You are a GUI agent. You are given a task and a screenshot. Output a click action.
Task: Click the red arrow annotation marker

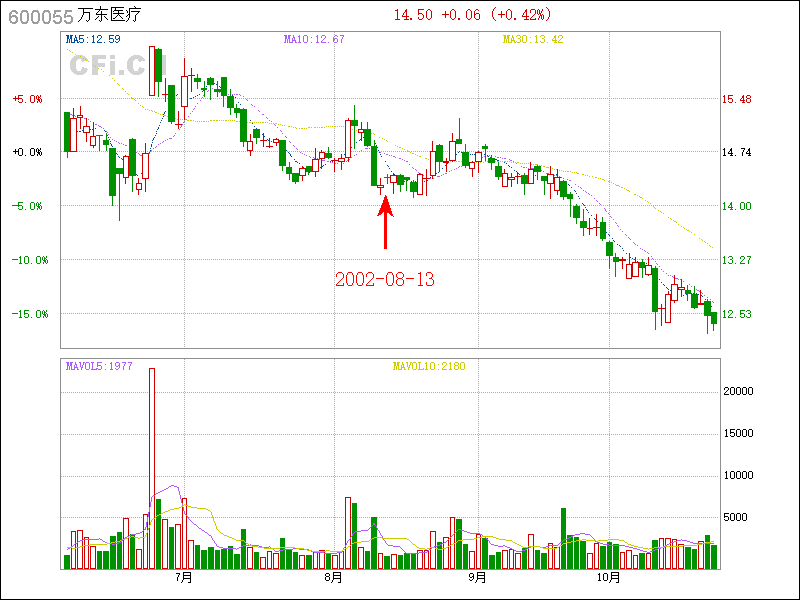385,221
